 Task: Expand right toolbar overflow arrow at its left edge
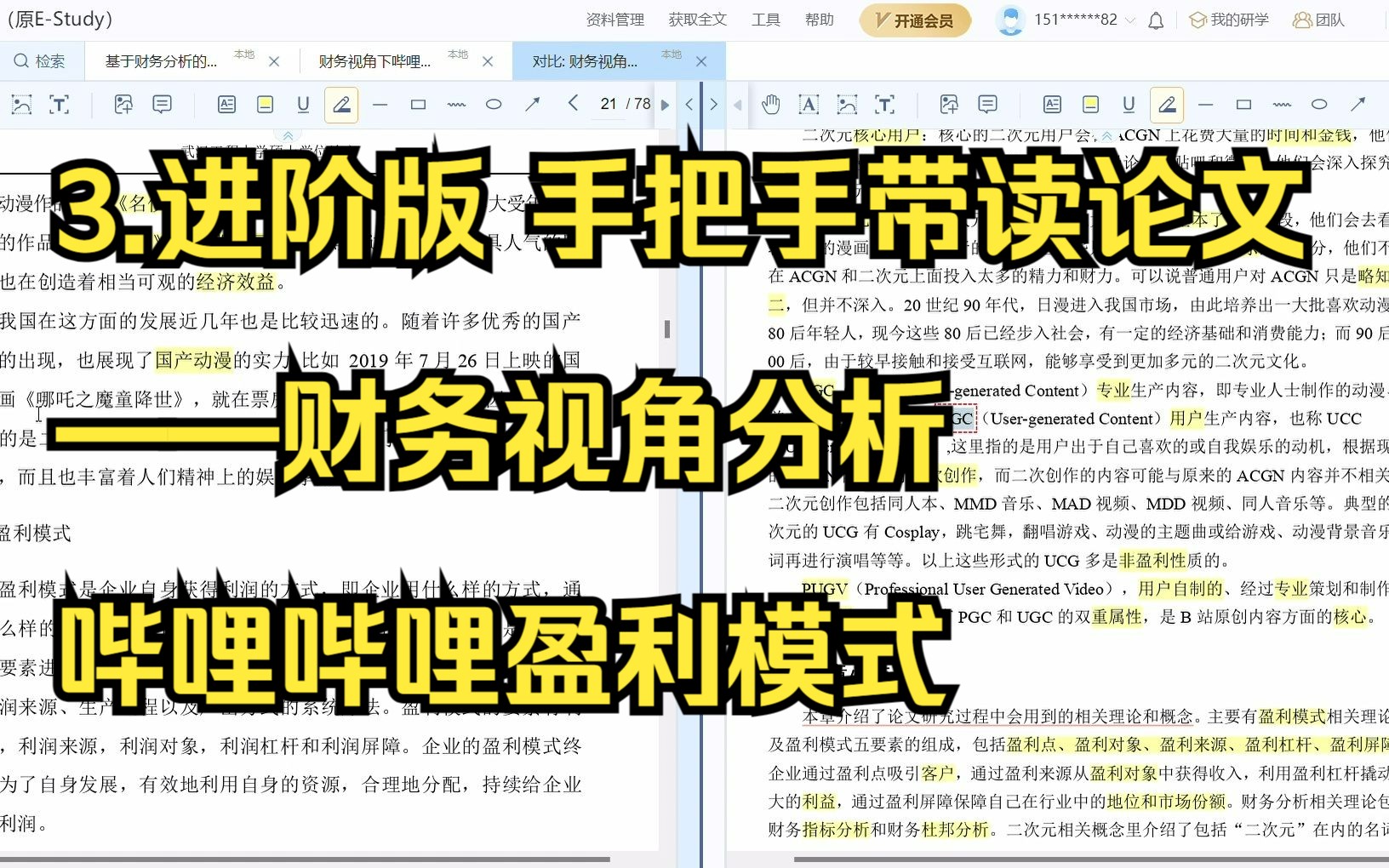pos(738,105)
